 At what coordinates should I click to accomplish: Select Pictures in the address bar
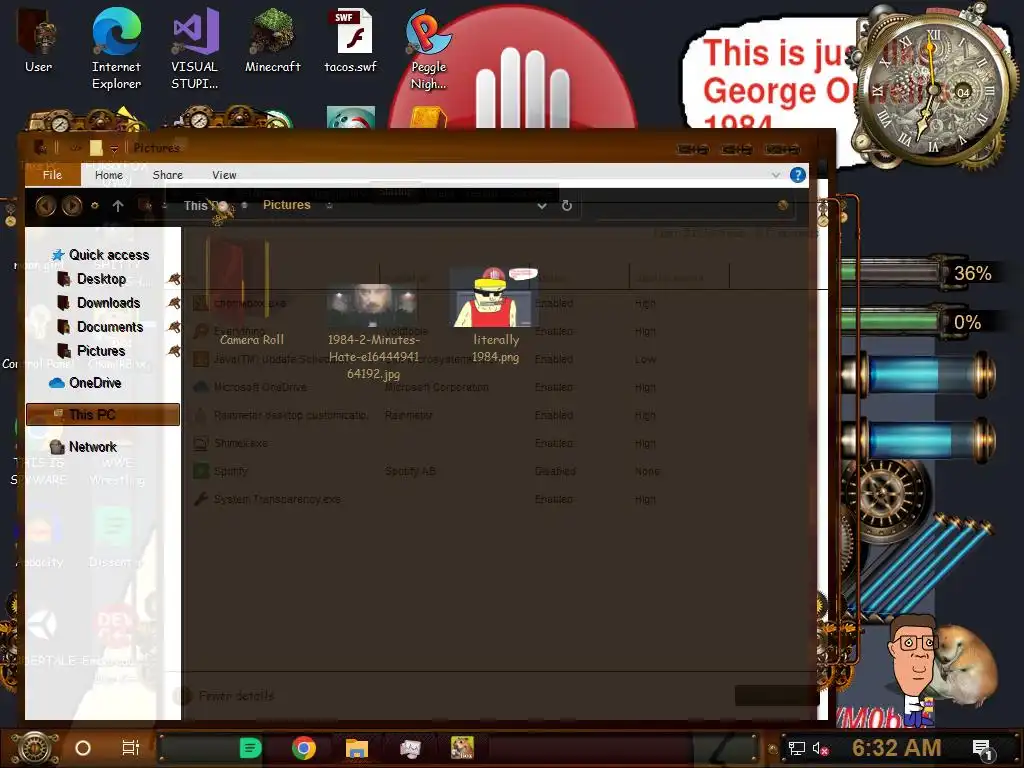click(287, 205)
